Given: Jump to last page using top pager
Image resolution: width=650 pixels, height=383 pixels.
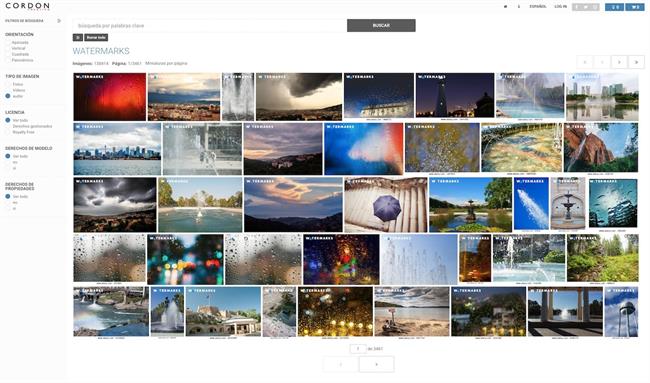Looking at the screenshot, I should (x=636, y=62).
